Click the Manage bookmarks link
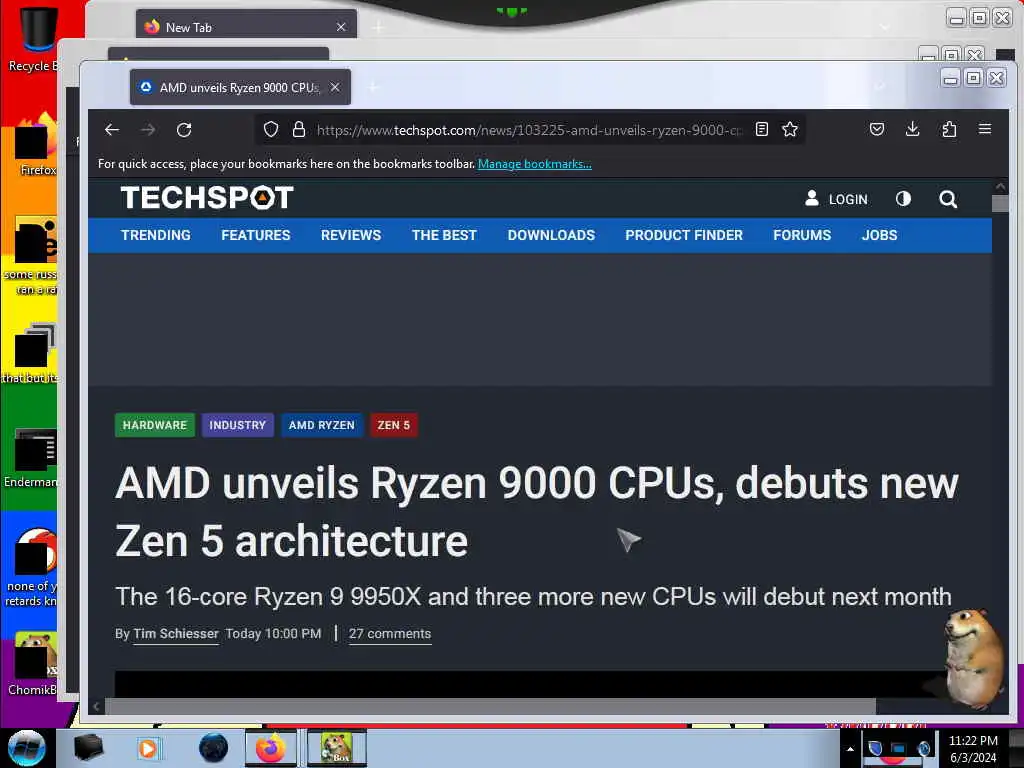 click(535, 164)
